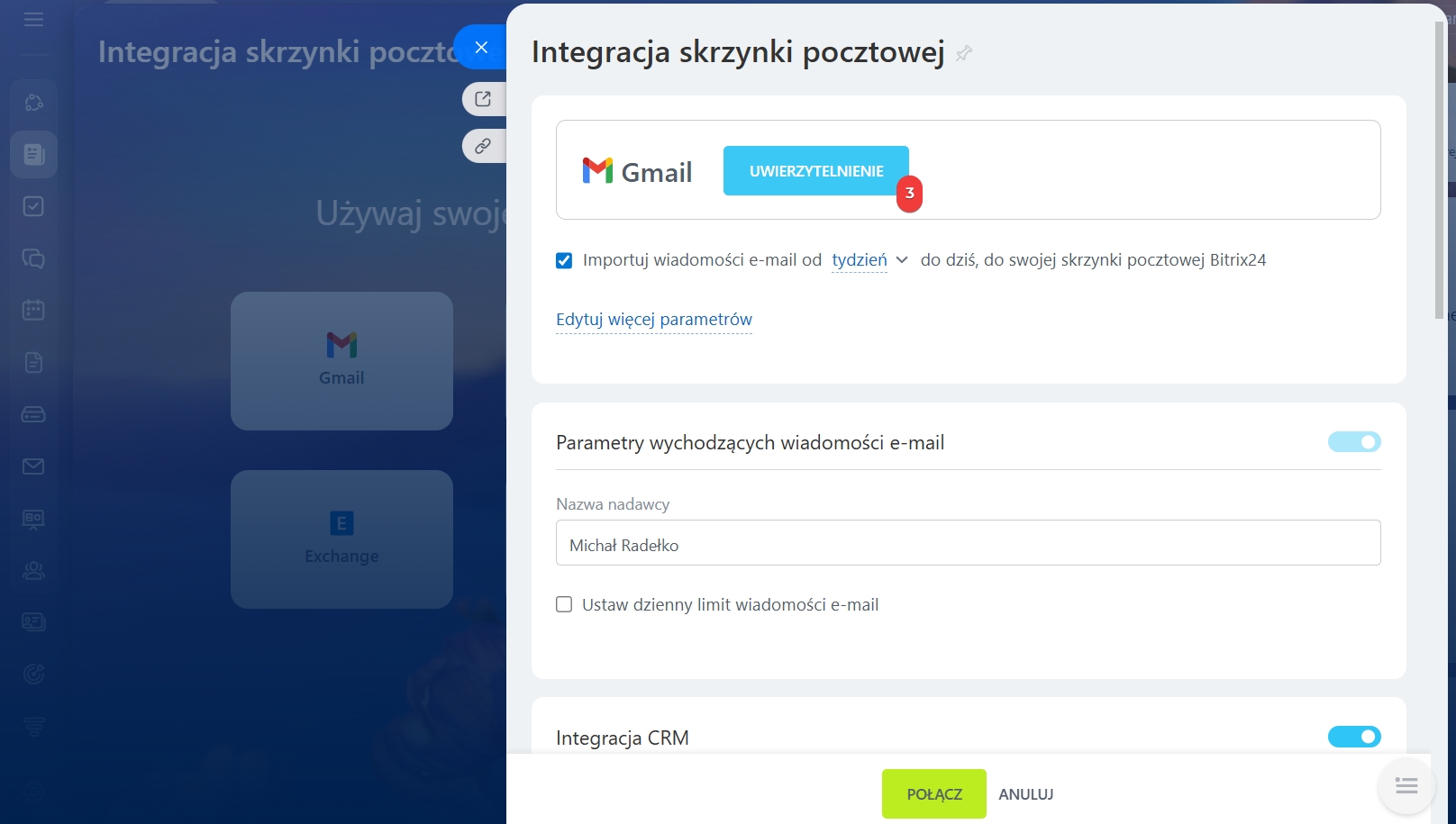Open the mail envelope icon in sidebar
Screen dimensions: 1456x824
click(33, 466)
